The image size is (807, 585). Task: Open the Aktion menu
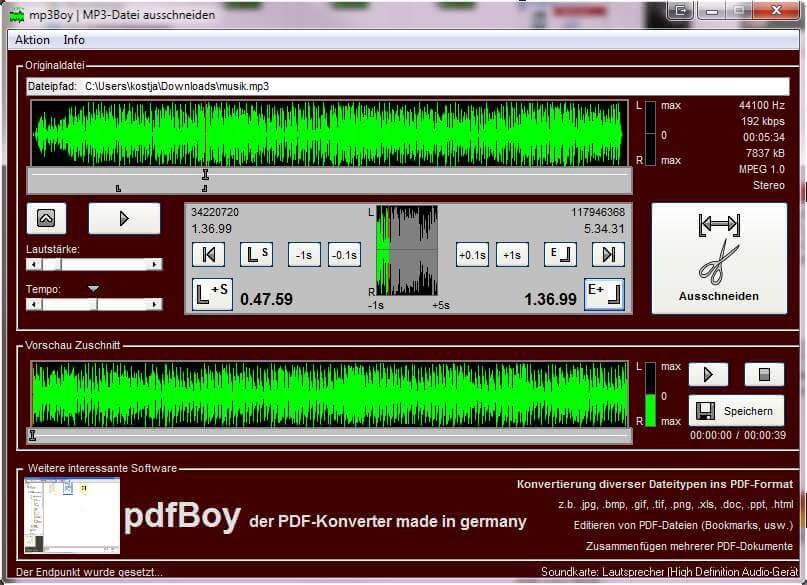click(31, 40)
